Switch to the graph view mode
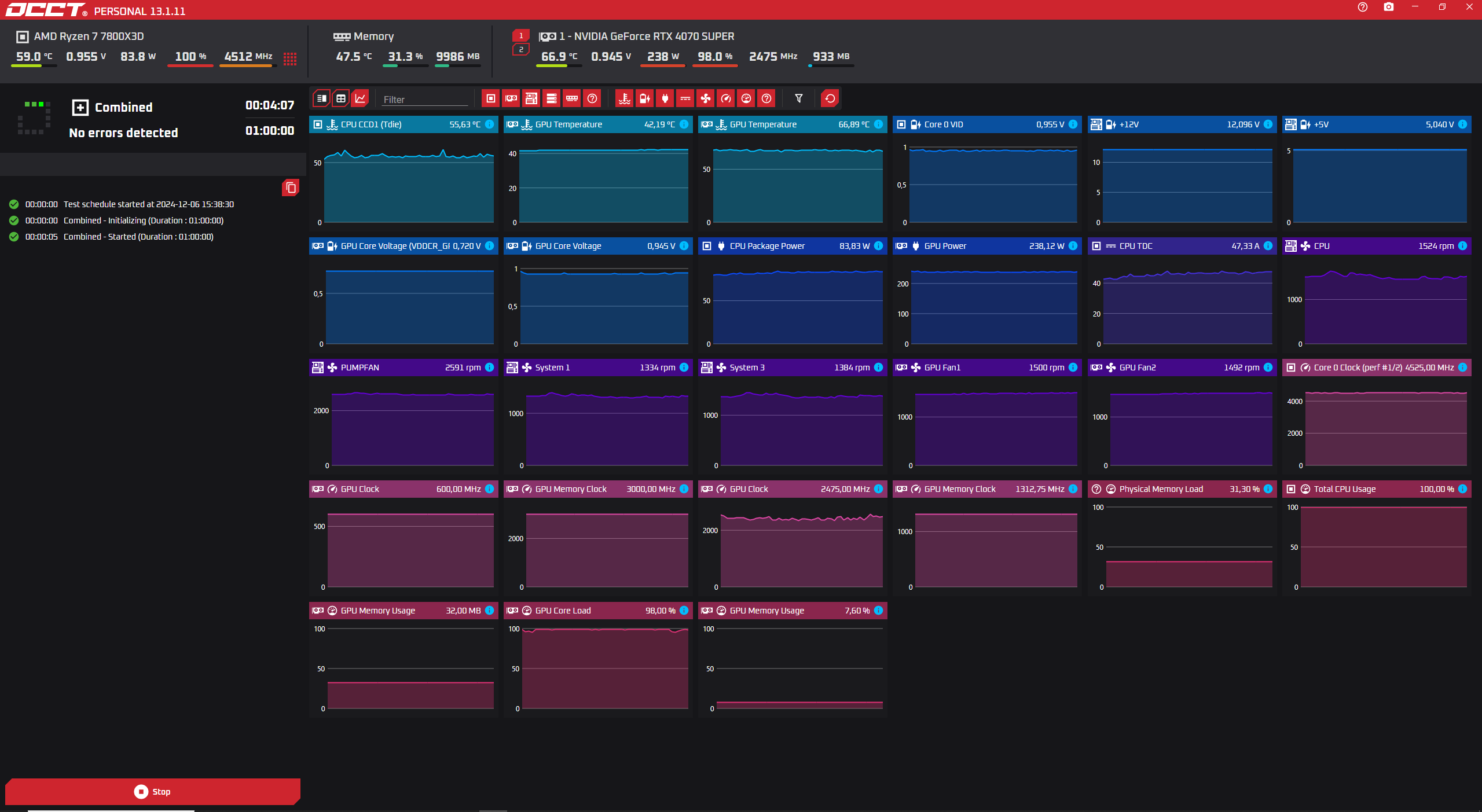Screen dimensions: 1482x812 pos(360,98)
